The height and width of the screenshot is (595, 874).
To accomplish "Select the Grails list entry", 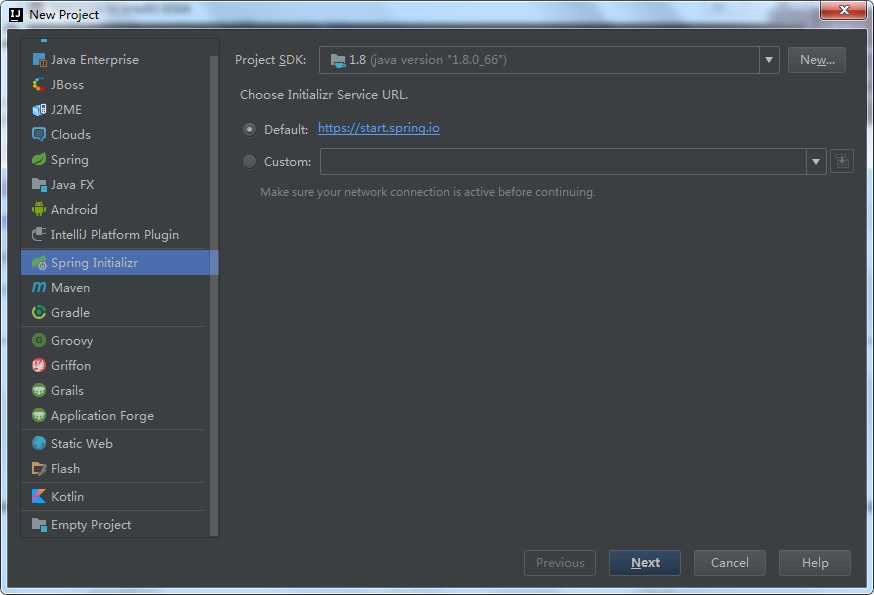I will (115, 390).
